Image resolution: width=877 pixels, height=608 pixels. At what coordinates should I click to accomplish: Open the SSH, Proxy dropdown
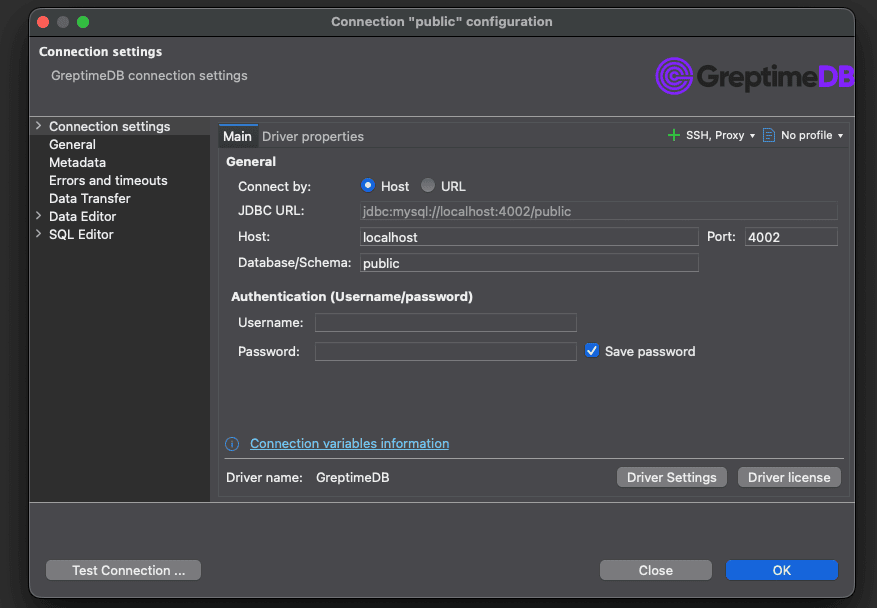[721, 135]
